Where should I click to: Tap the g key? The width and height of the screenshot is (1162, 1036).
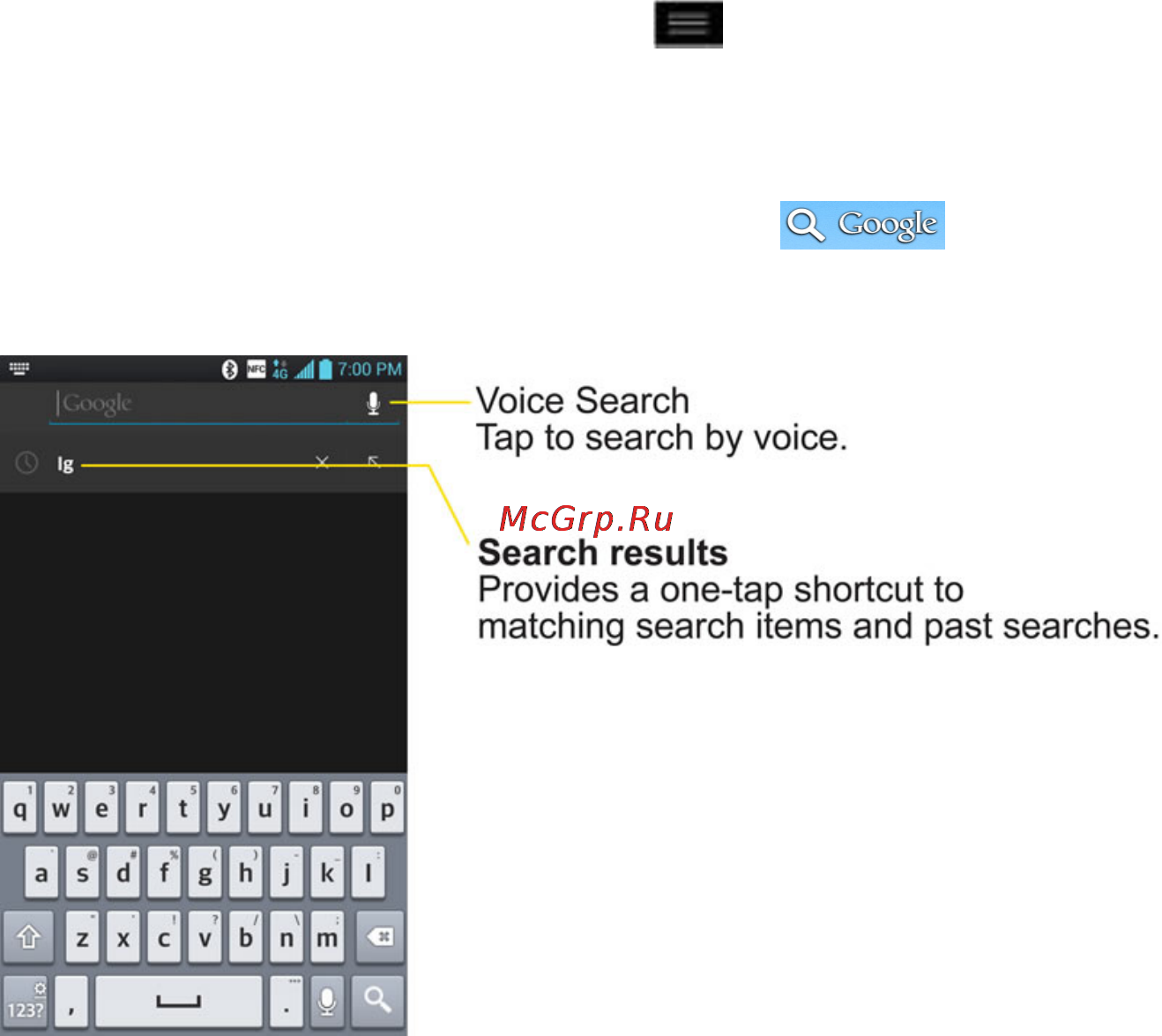click(x=205, y=873)
